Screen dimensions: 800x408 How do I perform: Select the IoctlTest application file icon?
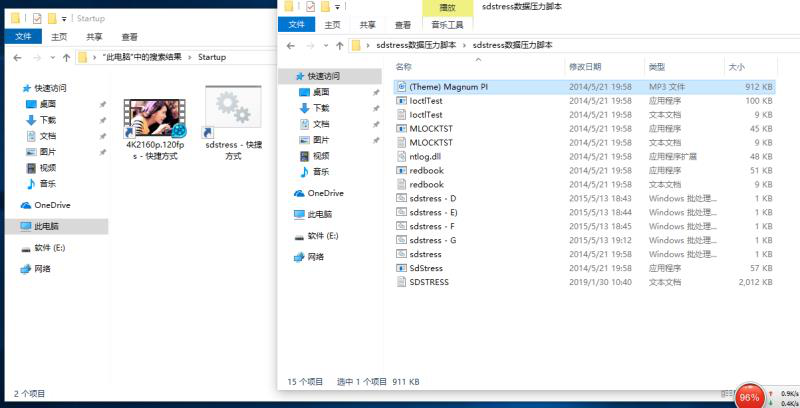pos(402,101)
